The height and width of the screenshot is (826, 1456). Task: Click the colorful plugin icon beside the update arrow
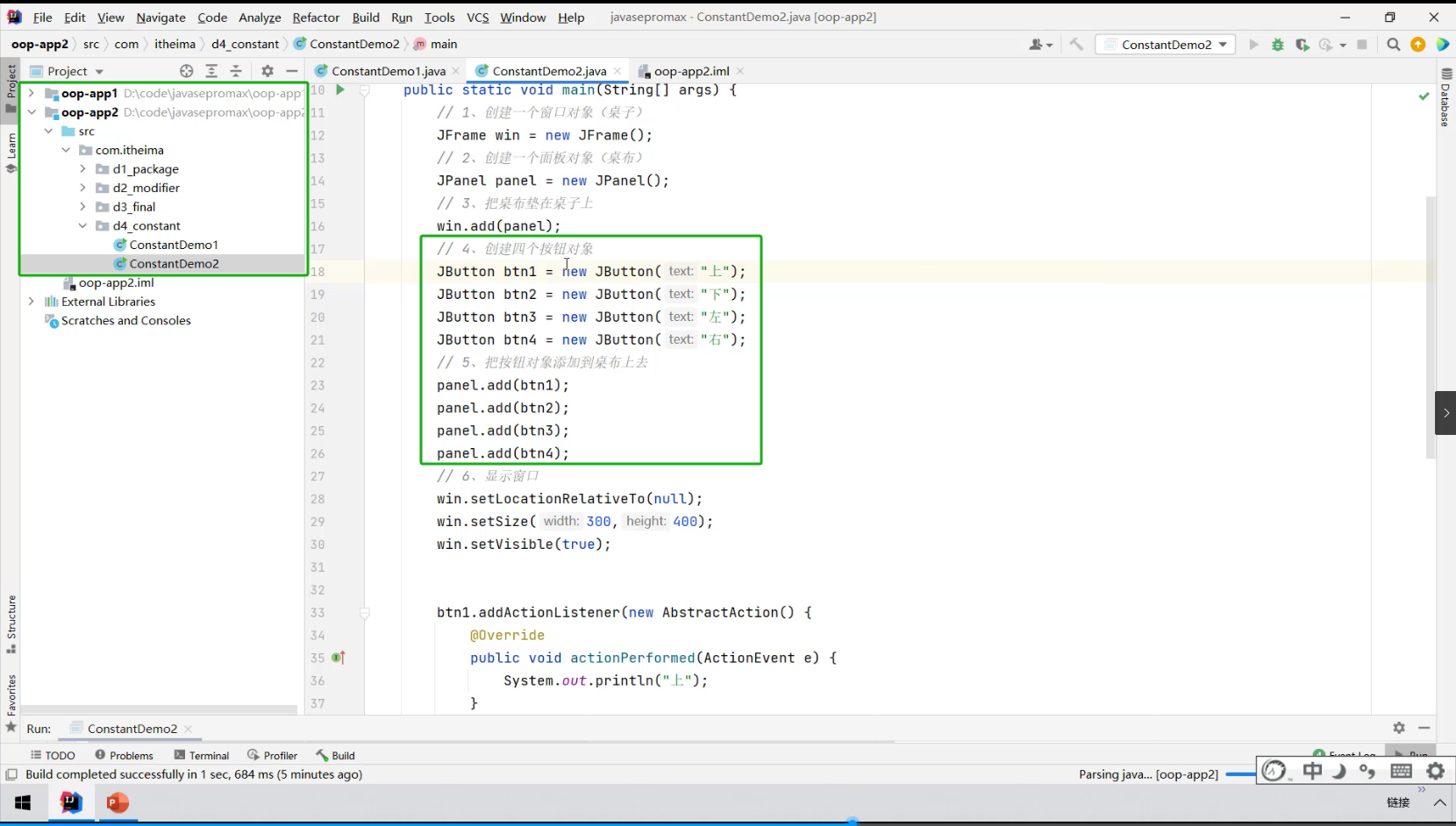(x=1443, y=45)
